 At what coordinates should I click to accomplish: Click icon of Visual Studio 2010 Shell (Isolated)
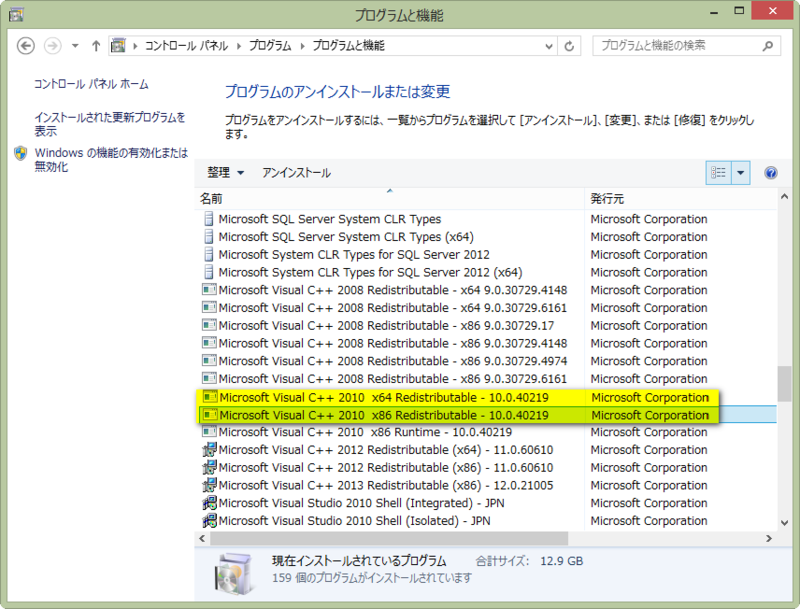tap(209, 521)
